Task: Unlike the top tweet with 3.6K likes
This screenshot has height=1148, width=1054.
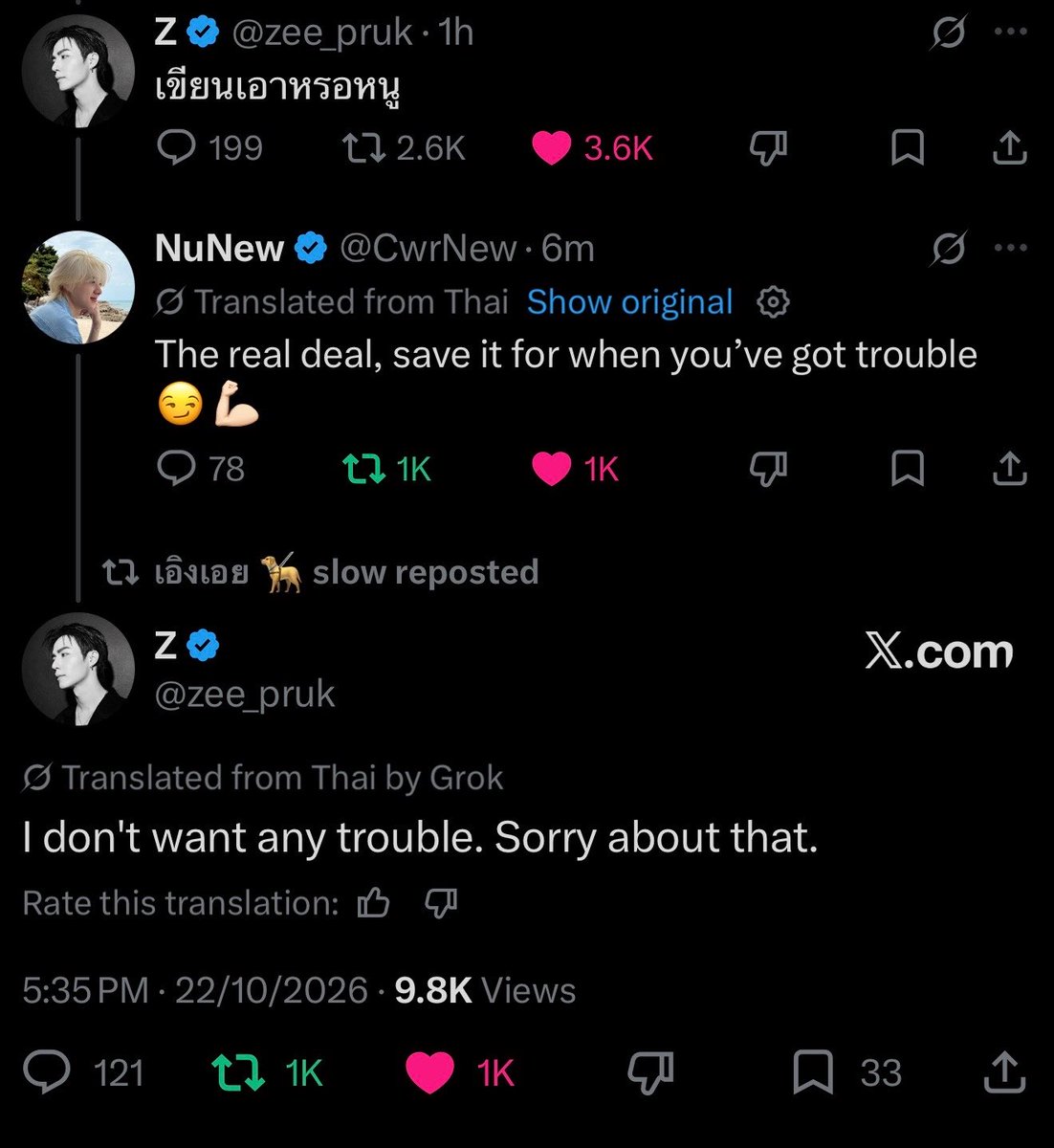Action: coord(592,147)
